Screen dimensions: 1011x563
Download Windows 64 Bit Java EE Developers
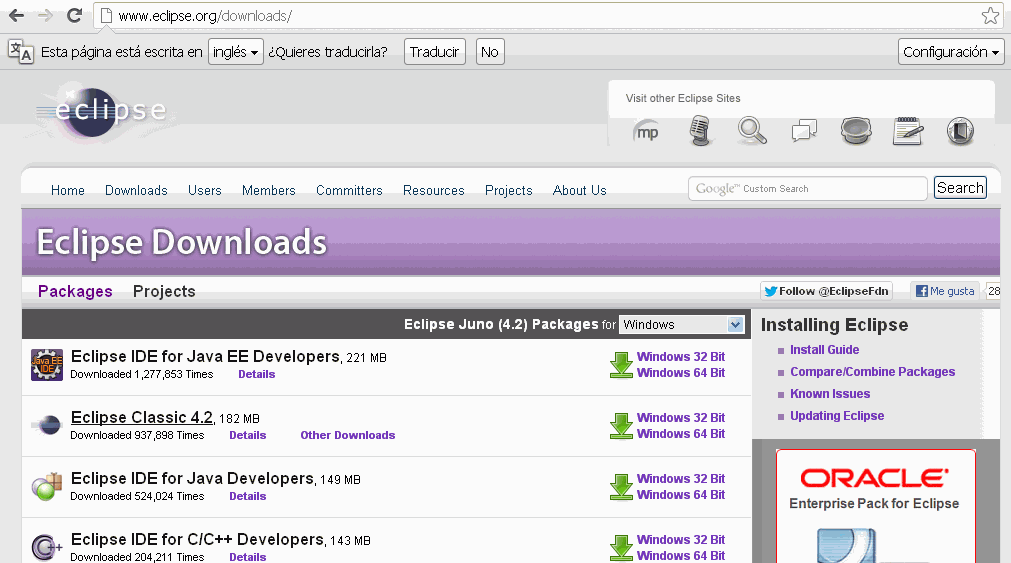(681, 373)
